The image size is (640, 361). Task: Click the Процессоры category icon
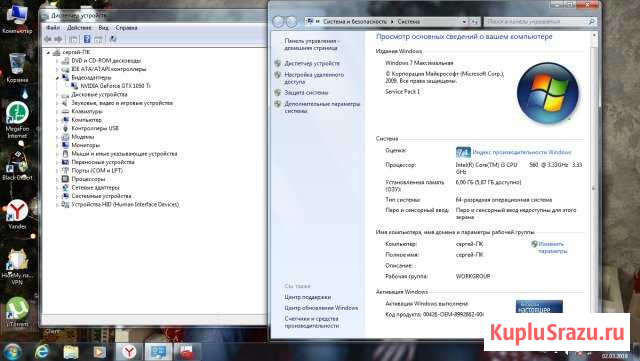pyautogui.click(x=65, y=179)
